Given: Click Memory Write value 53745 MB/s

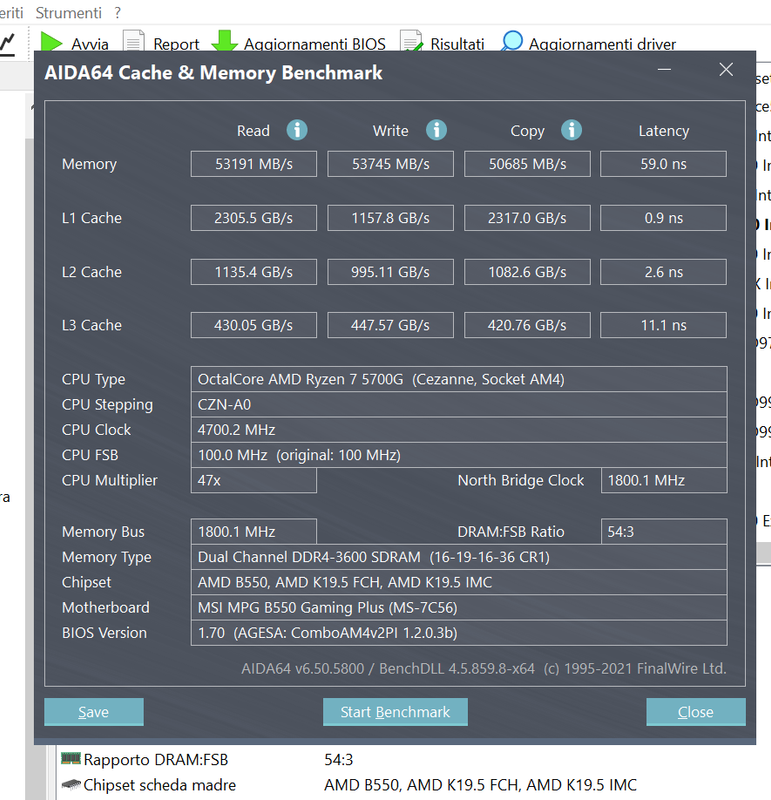Looking at the screenshot, I should point(390,164).
